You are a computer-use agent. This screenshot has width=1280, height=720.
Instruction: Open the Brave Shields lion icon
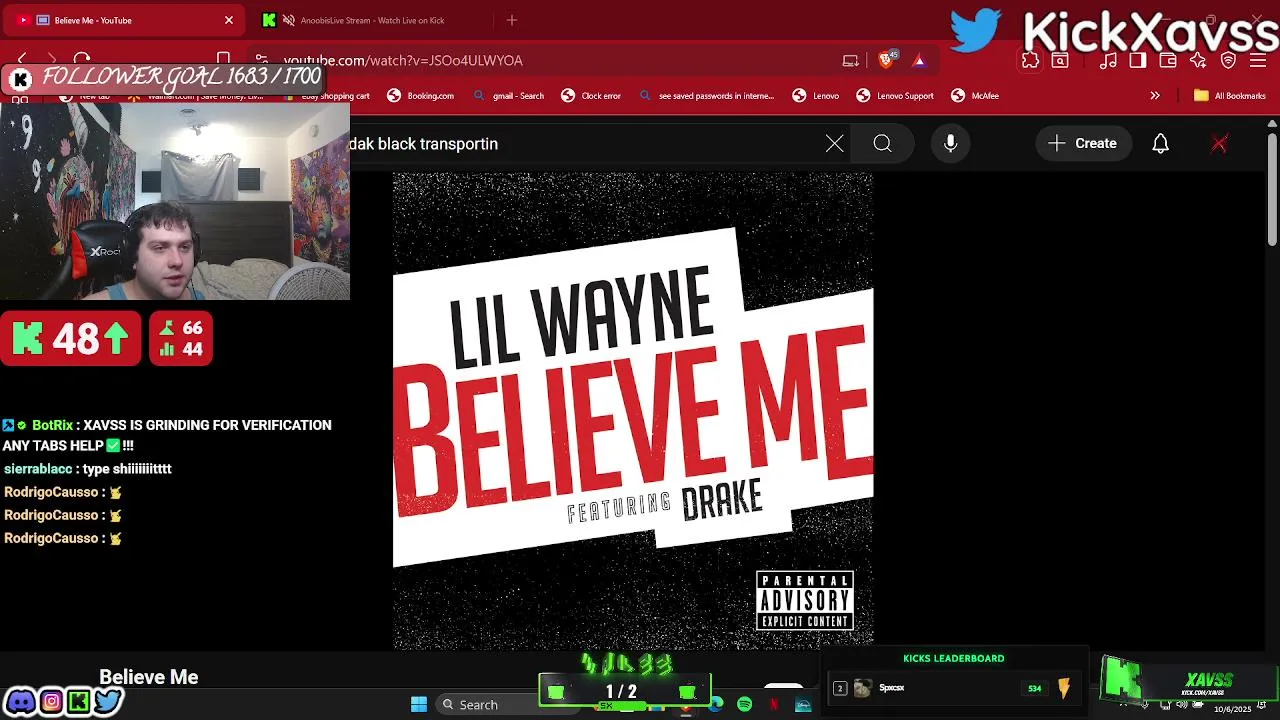click(x=887, y=60)
